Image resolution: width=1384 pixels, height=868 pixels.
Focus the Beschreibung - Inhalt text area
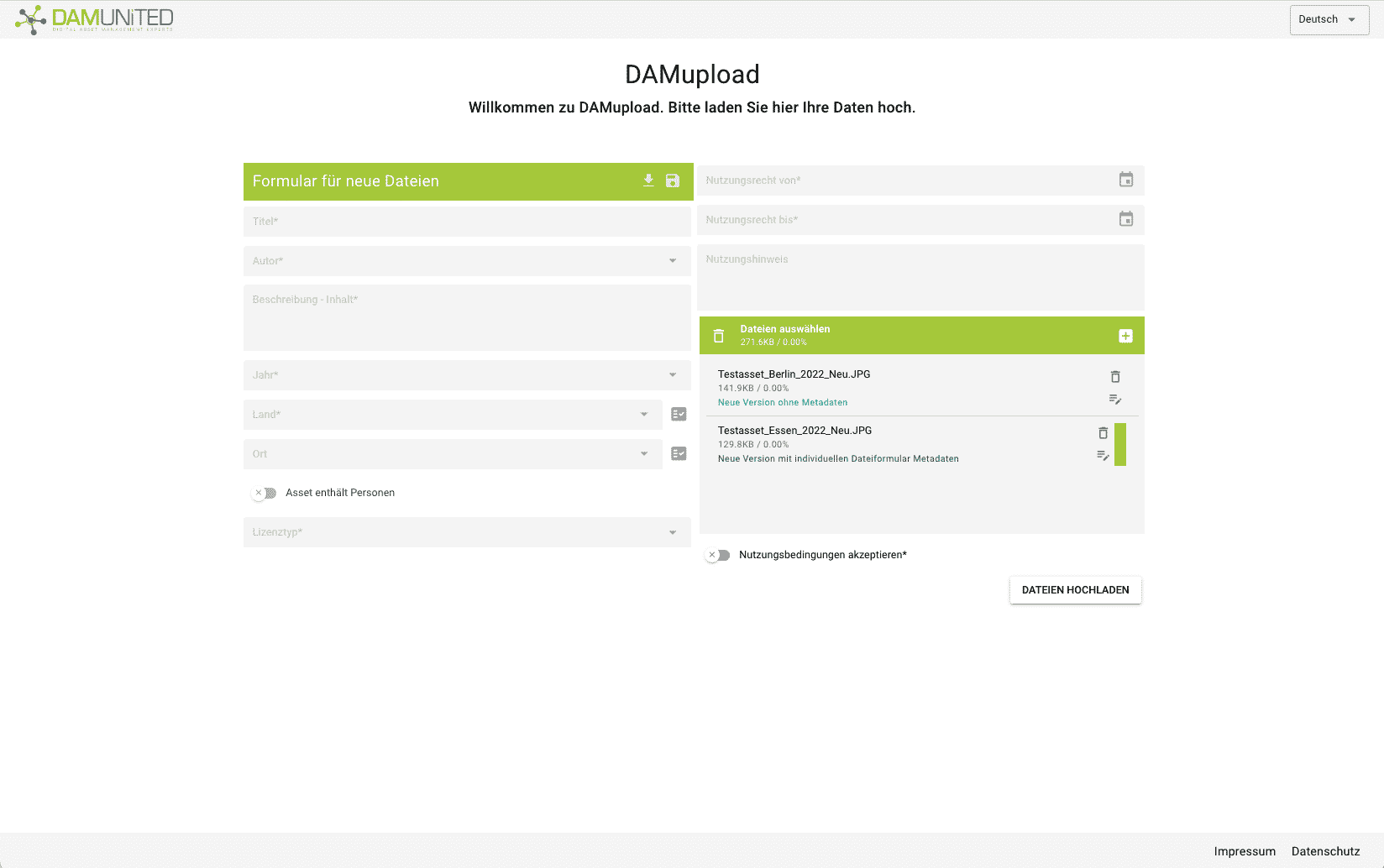467,318
